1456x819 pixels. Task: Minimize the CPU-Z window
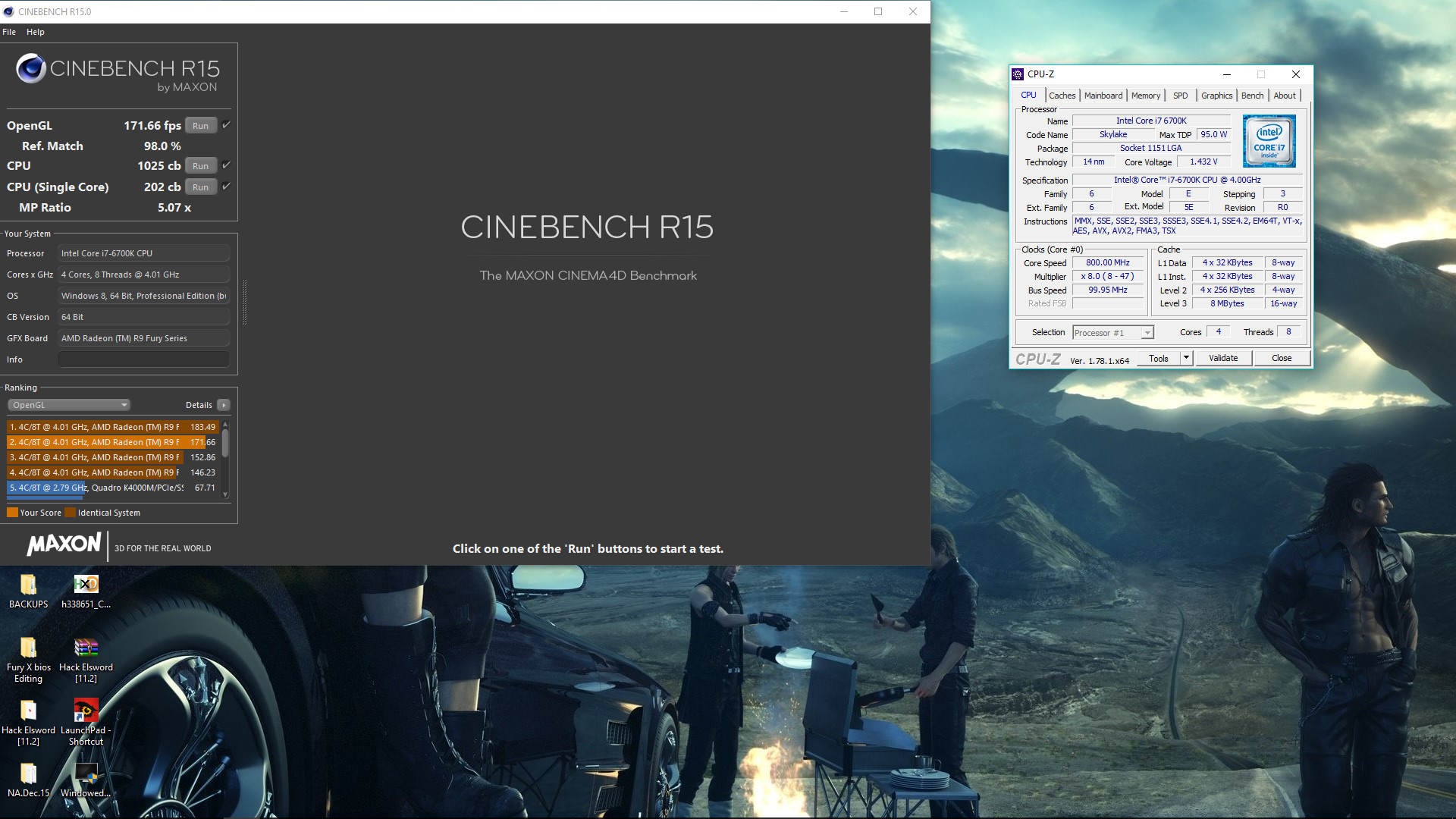[1226, 74]
